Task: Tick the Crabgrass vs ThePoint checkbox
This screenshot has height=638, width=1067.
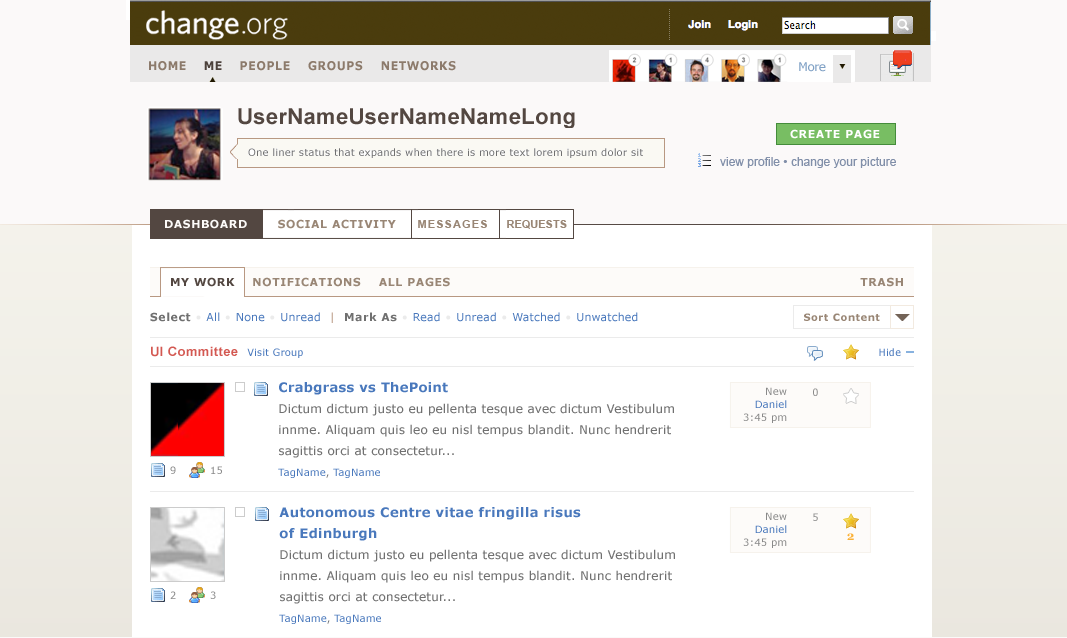Action: coord(240,387)
